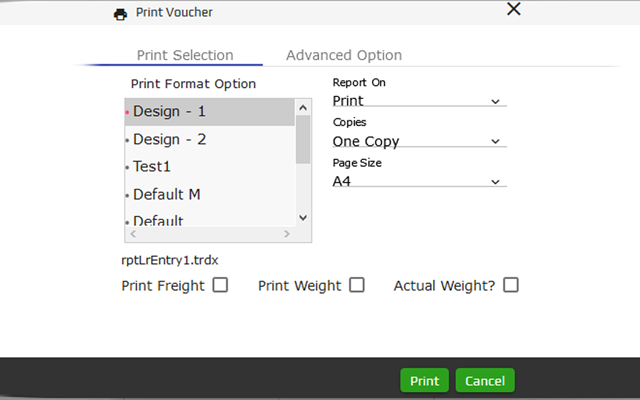
Task: Enable the Print Freight checkbox
Action: pyautogui.click(x=220, y=285)
